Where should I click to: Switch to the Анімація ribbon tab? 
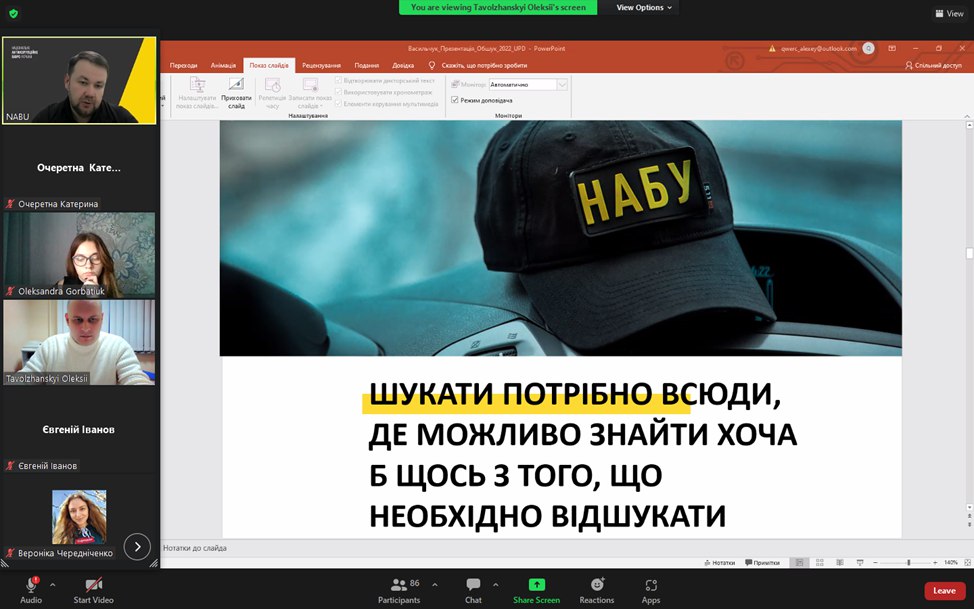(223, 65)
